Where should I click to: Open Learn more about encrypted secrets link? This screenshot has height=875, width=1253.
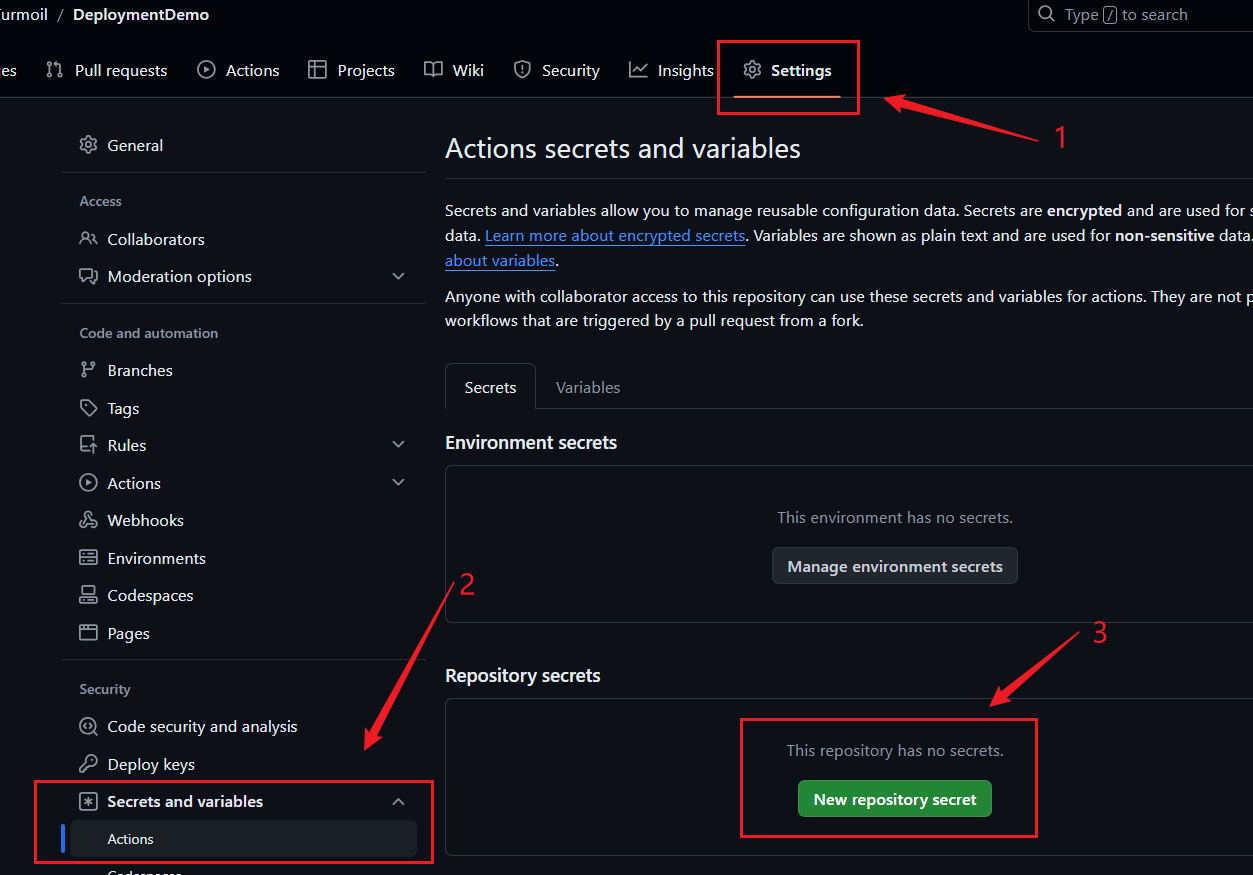click(615, 236)
